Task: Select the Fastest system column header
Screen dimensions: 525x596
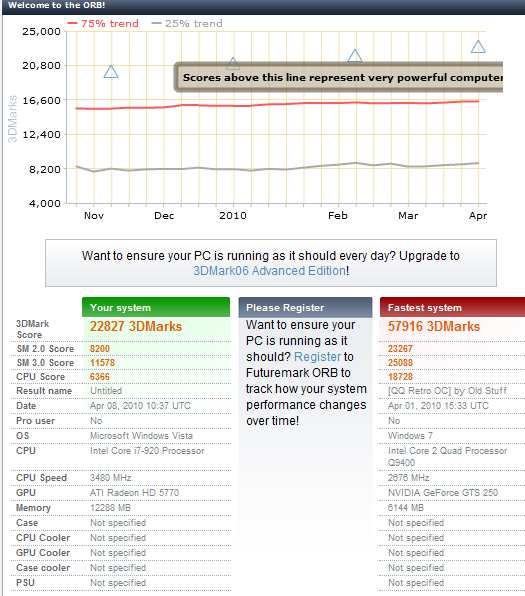Action: [x=452, y=307]
